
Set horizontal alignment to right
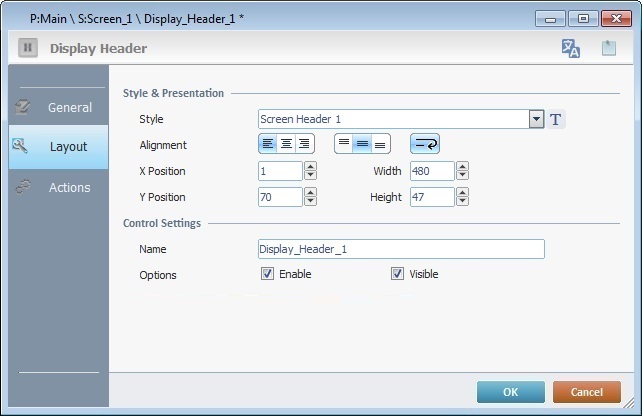pos(304,145)
